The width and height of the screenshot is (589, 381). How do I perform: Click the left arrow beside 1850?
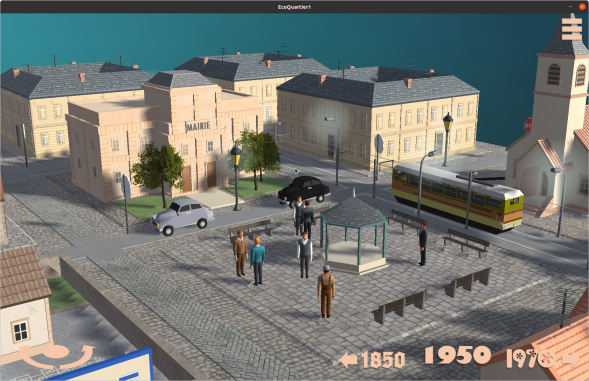[348, 360]
